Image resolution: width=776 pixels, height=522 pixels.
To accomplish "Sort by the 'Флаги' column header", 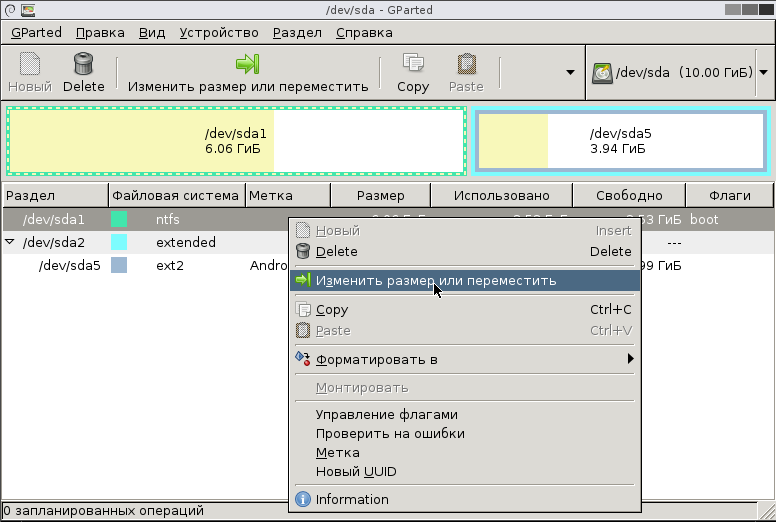I will [729, 195].
